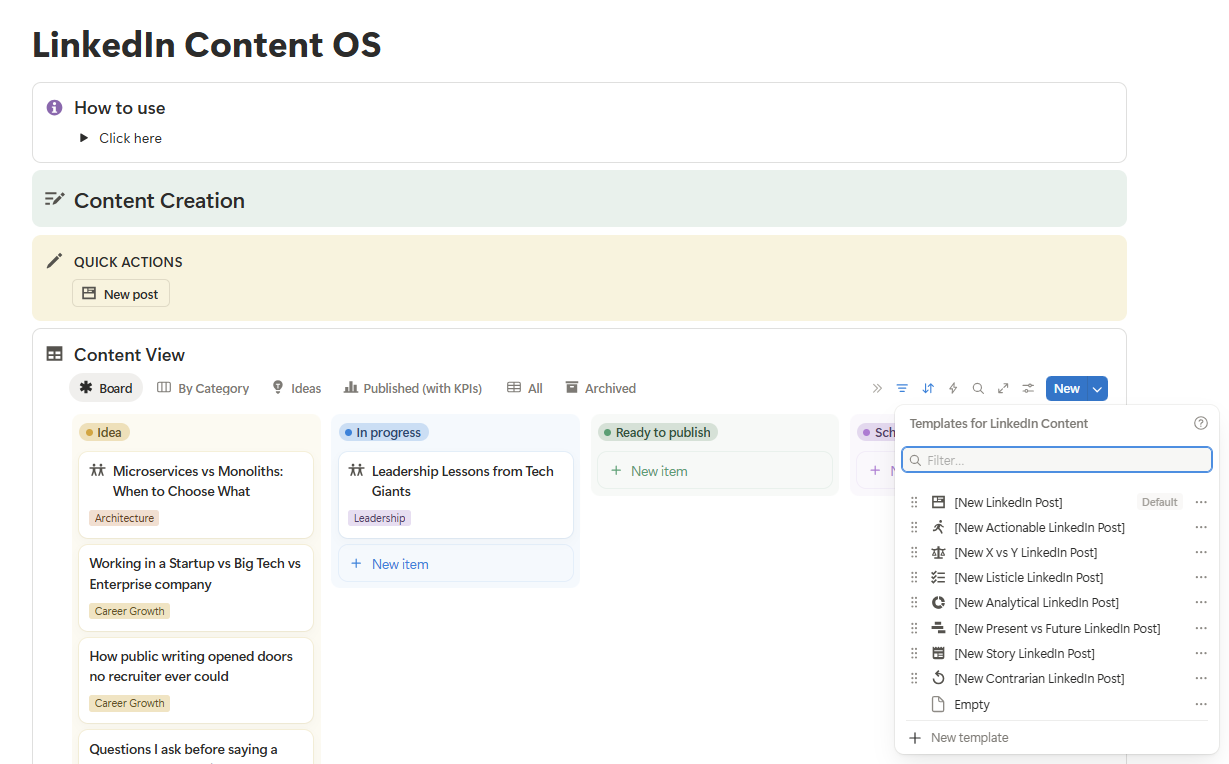Screen dimensions: 1229x764
Task: Click pie-chart icon of Analytical template
Action: click(938, 603)
